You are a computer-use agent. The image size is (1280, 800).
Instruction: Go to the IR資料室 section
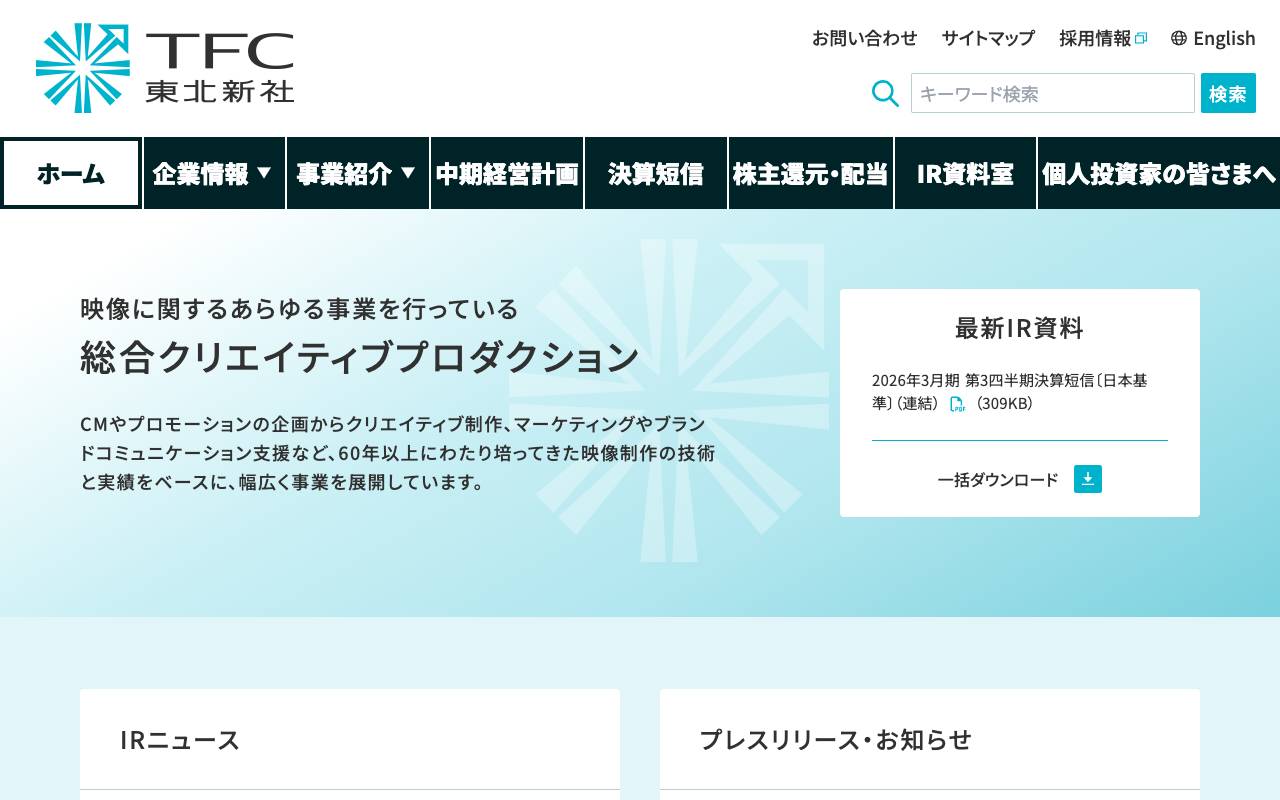[x=964, y=172]
